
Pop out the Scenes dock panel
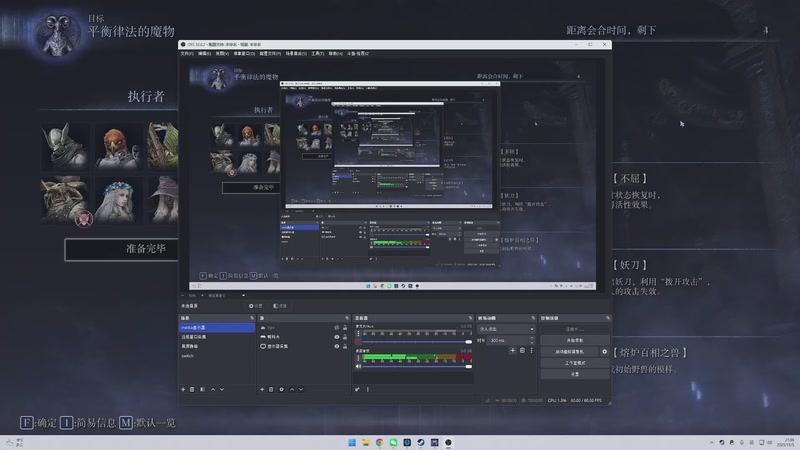click(x=252, y=318)
